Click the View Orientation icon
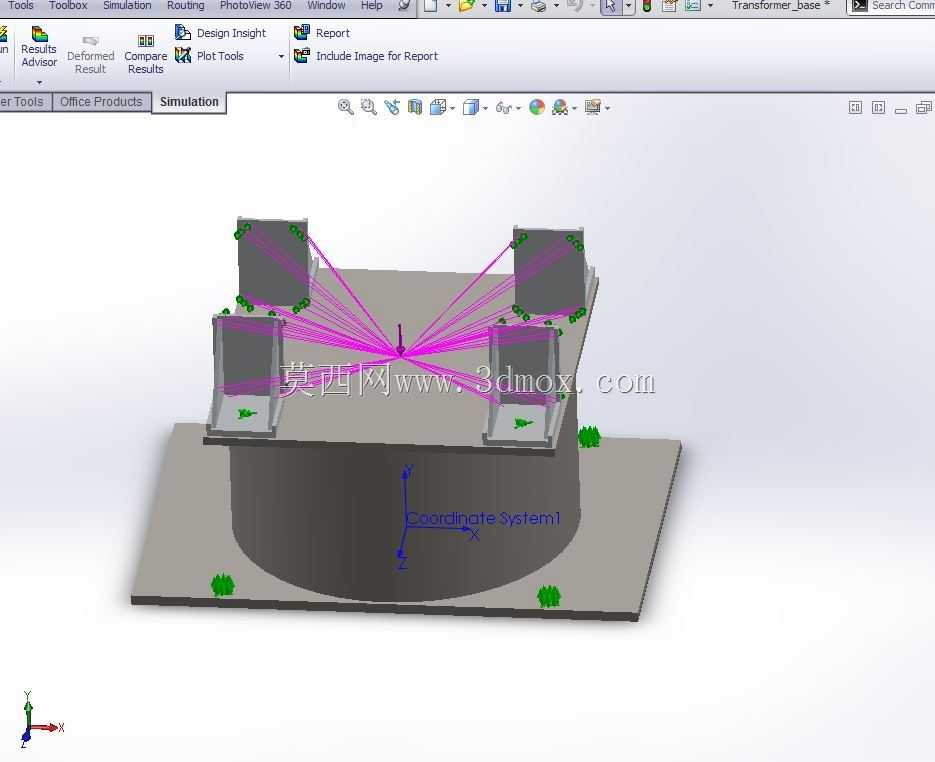Viewport: 935px width, 762px height. click(x=438, y=107)
